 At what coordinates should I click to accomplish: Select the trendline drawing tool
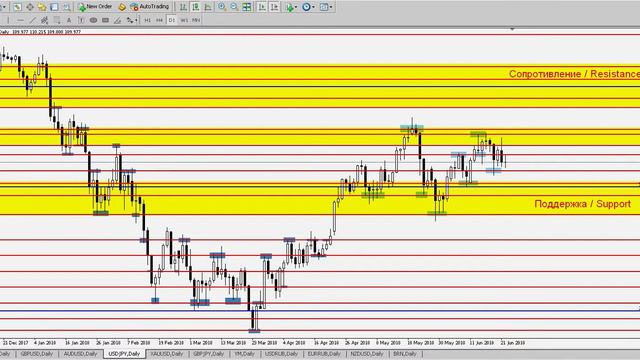32,20
